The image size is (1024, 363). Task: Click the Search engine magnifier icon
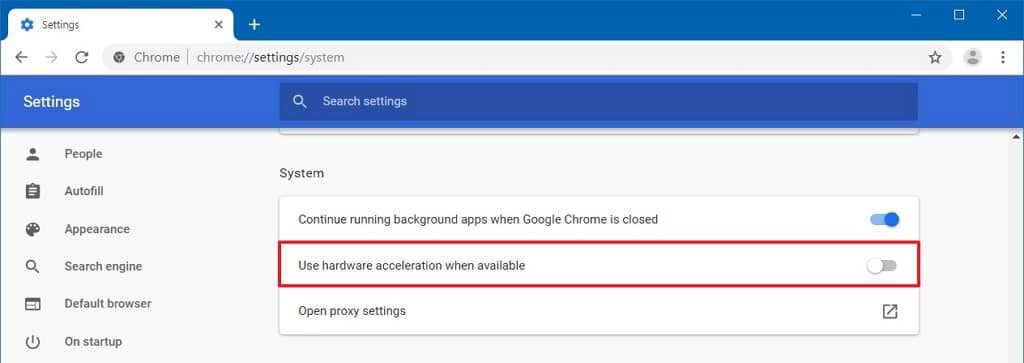point(33,266)
